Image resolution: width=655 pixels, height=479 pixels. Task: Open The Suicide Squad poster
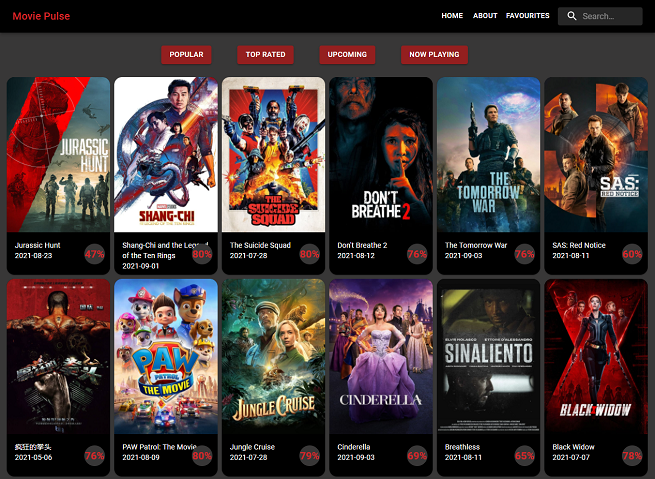[273, 155]
